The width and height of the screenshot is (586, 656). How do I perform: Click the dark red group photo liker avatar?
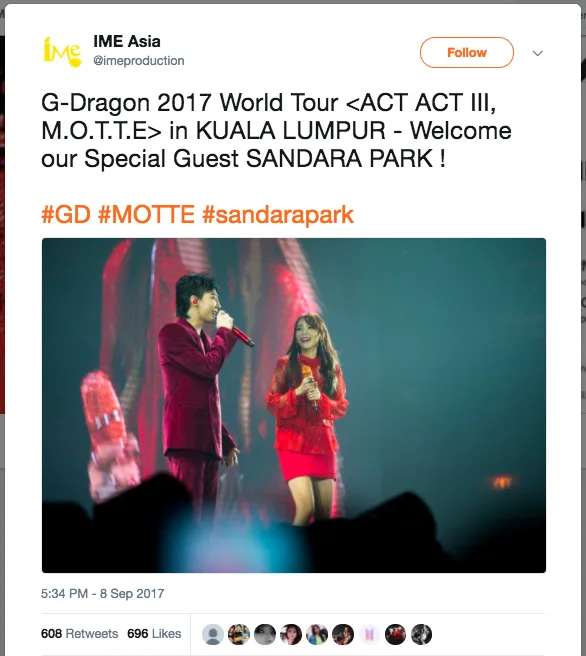point(395,634)
